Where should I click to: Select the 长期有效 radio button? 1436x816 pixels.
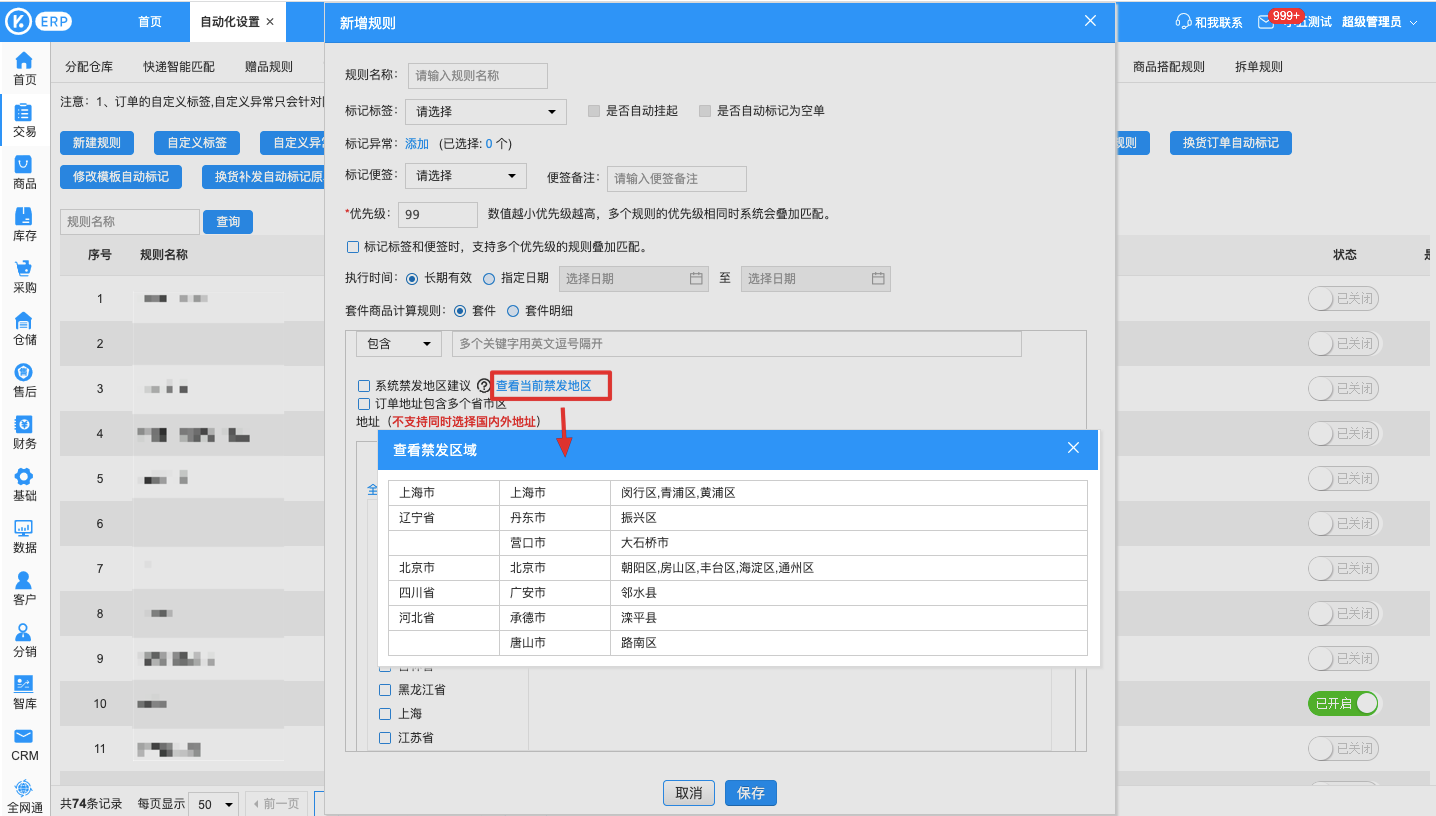(412, 279)
